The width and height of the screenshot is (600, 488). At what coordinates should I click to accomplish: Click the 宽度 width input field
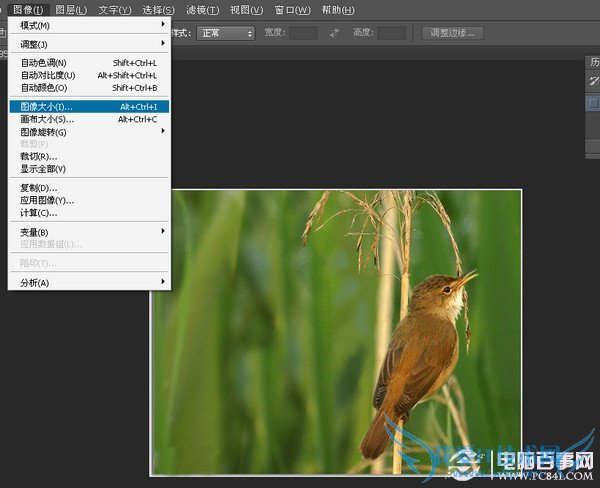pos(303,33)
